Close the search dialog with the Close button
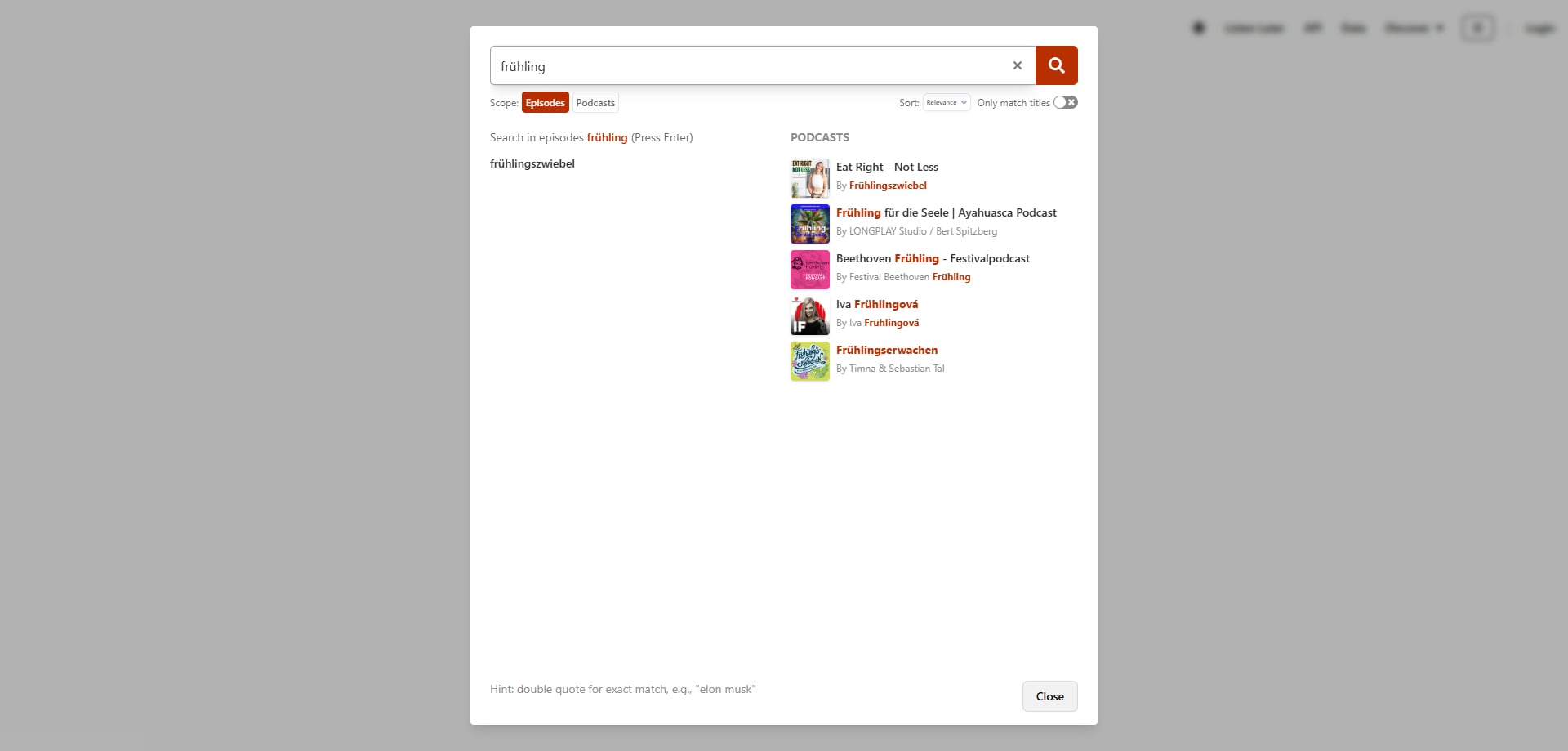1568x751 pixels. click(x=1049, y=696)
